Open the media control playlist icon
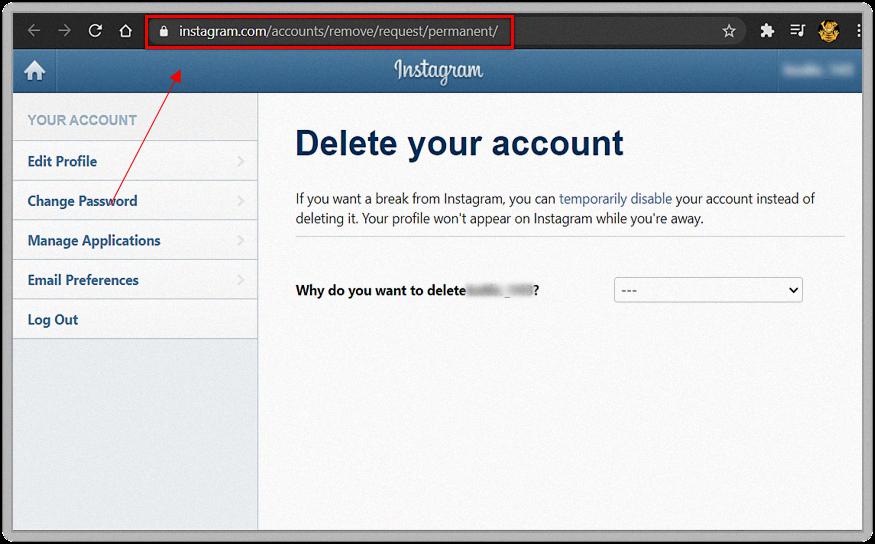 tap(797, 31)
